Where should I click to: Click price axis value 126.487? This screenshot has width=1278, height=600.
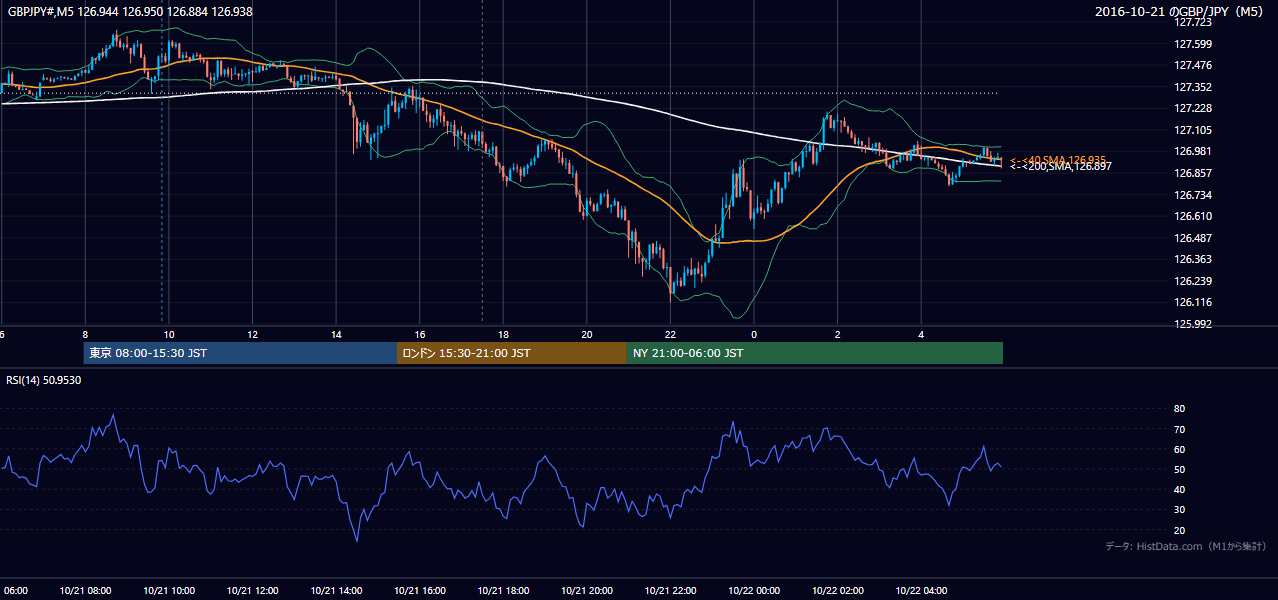[1193, 238]
